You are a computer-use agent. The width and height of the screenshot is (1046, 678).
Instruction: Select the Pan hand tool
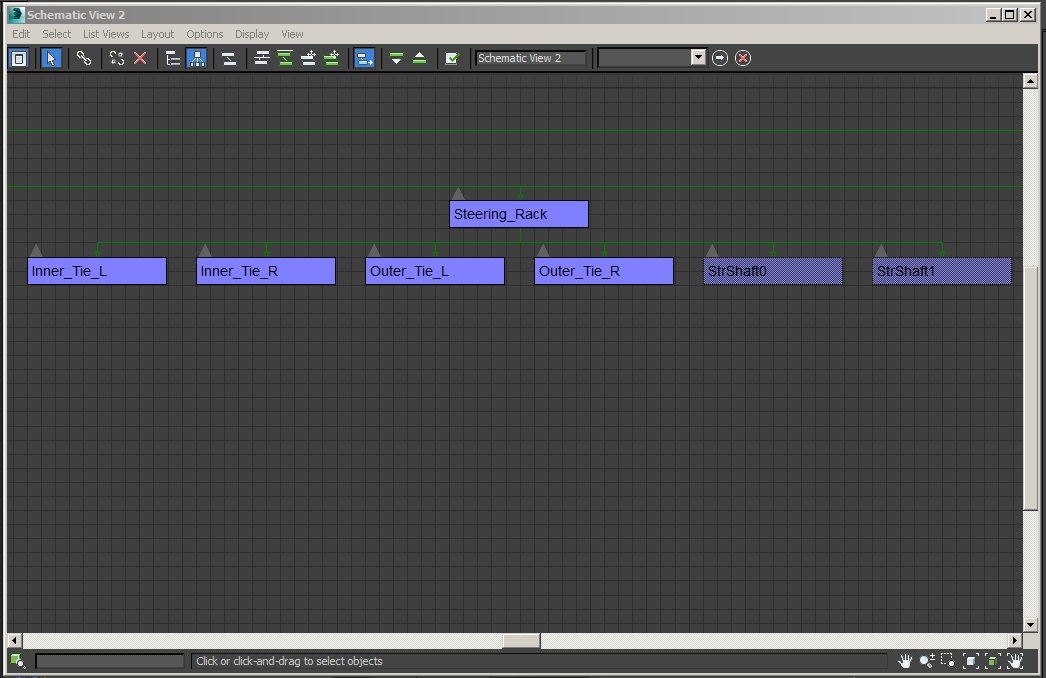(904, 661)
